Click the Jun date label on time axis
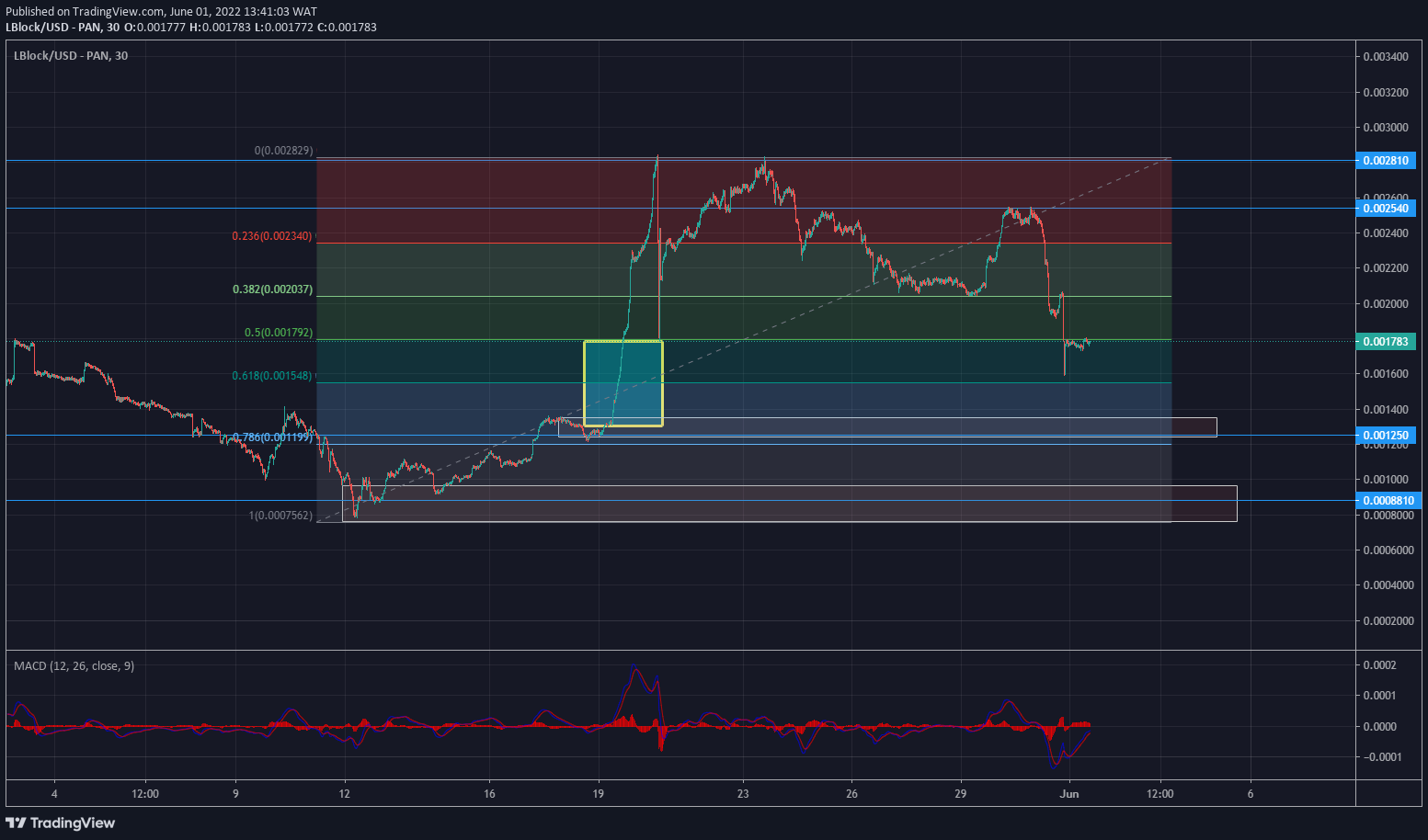Image resolution: width=1428 pixels, height=840 pixels. 1069,794
